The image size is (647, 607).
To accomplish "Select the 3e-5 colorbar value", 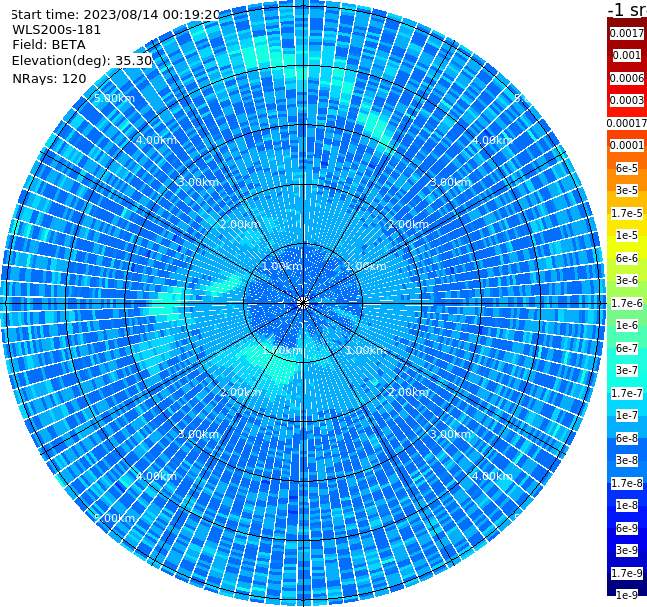I will pos(627,190).
